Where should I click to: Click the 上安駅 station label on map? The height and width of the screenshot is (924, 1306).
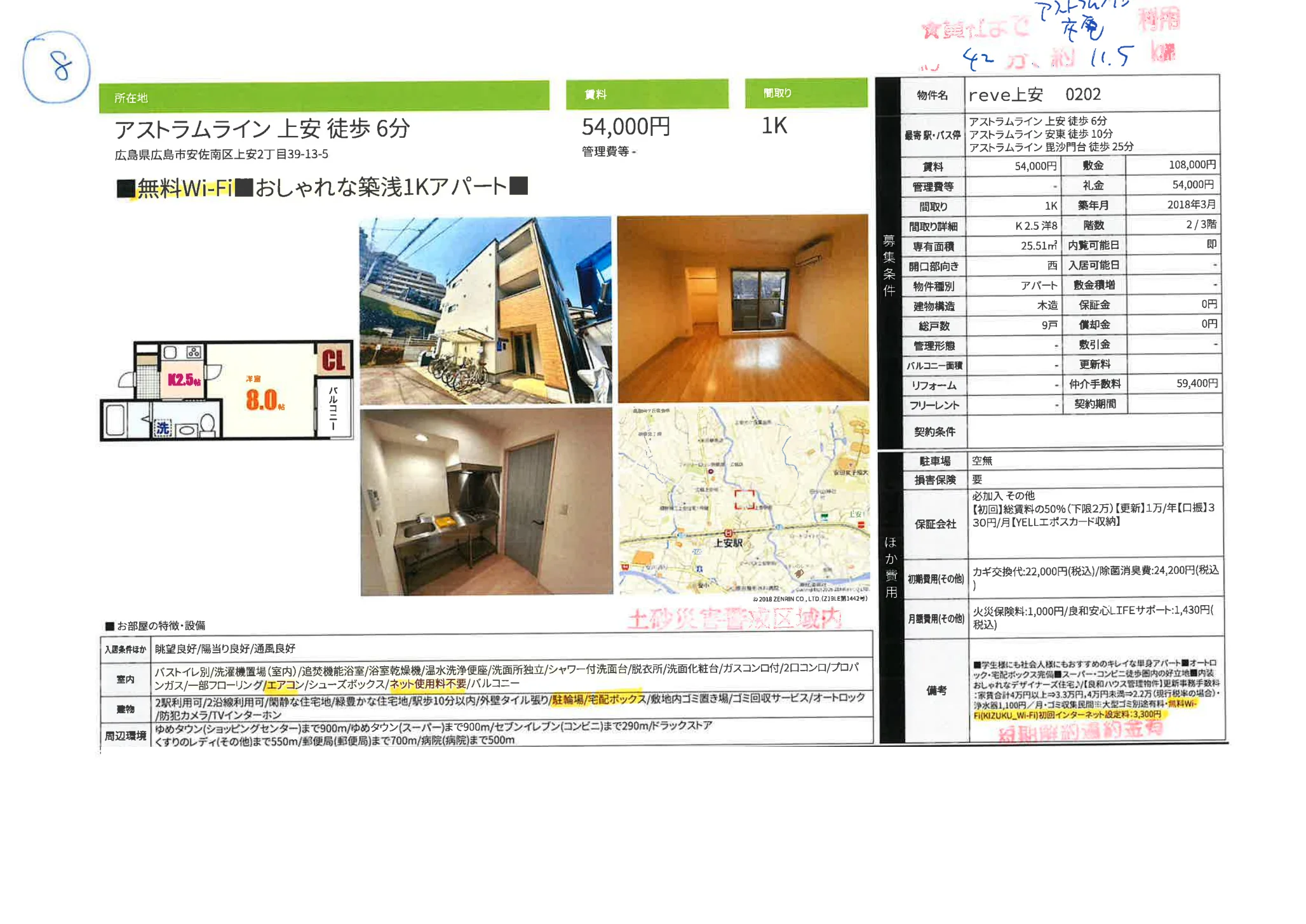coord(728,543)
